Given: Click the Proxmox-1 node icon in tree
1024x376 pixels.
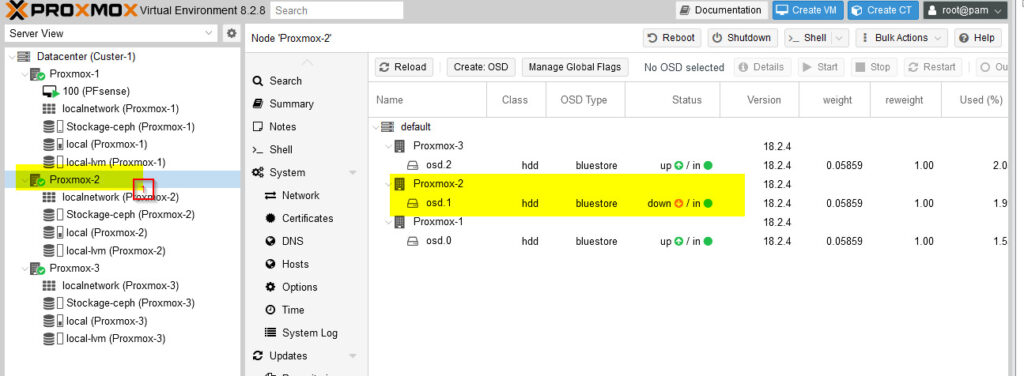Looking at the screenshot, I should coord(37,74).
